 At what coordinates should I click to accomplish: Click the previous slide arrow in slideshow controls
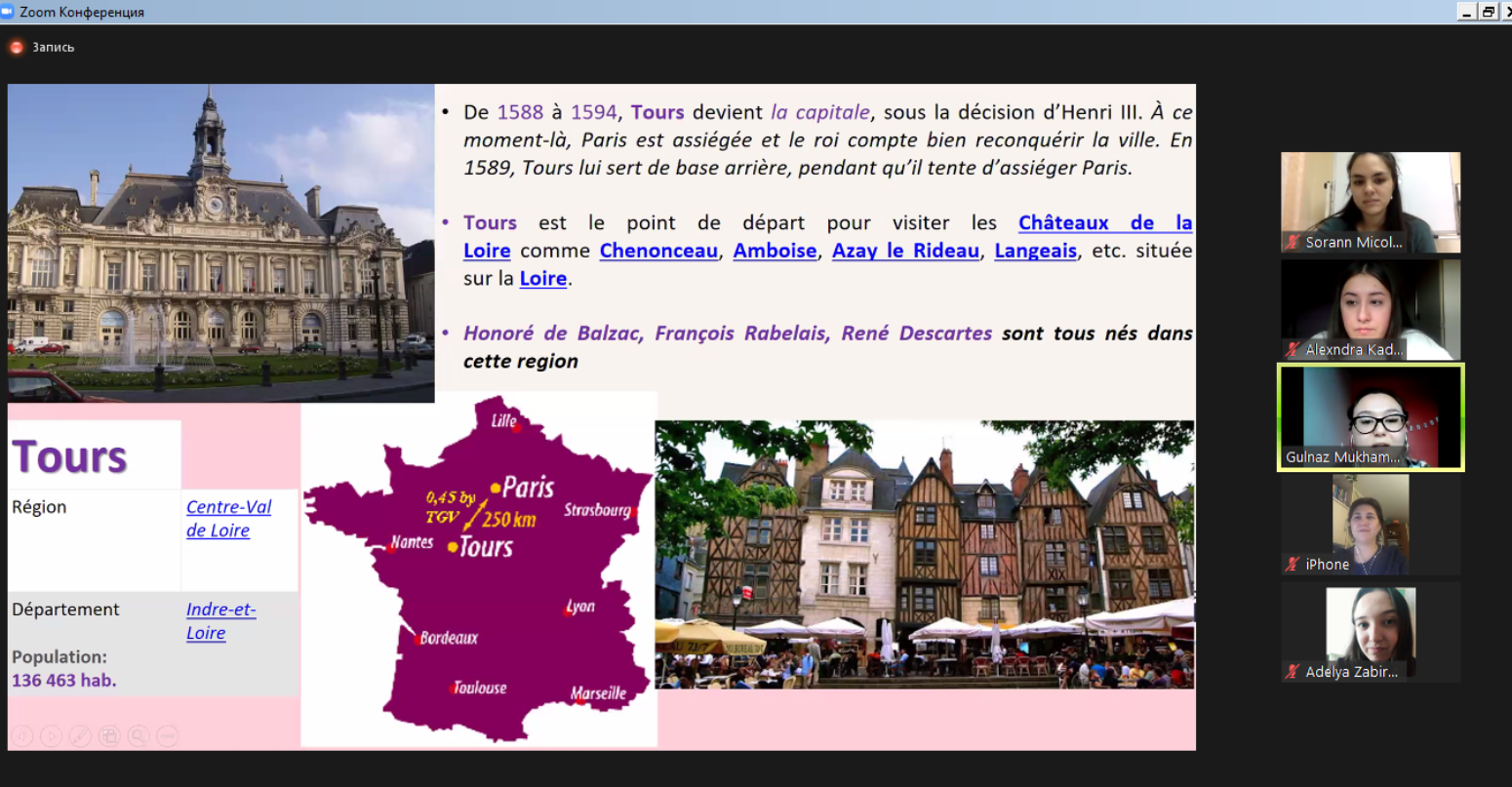[x=22, y=736]
